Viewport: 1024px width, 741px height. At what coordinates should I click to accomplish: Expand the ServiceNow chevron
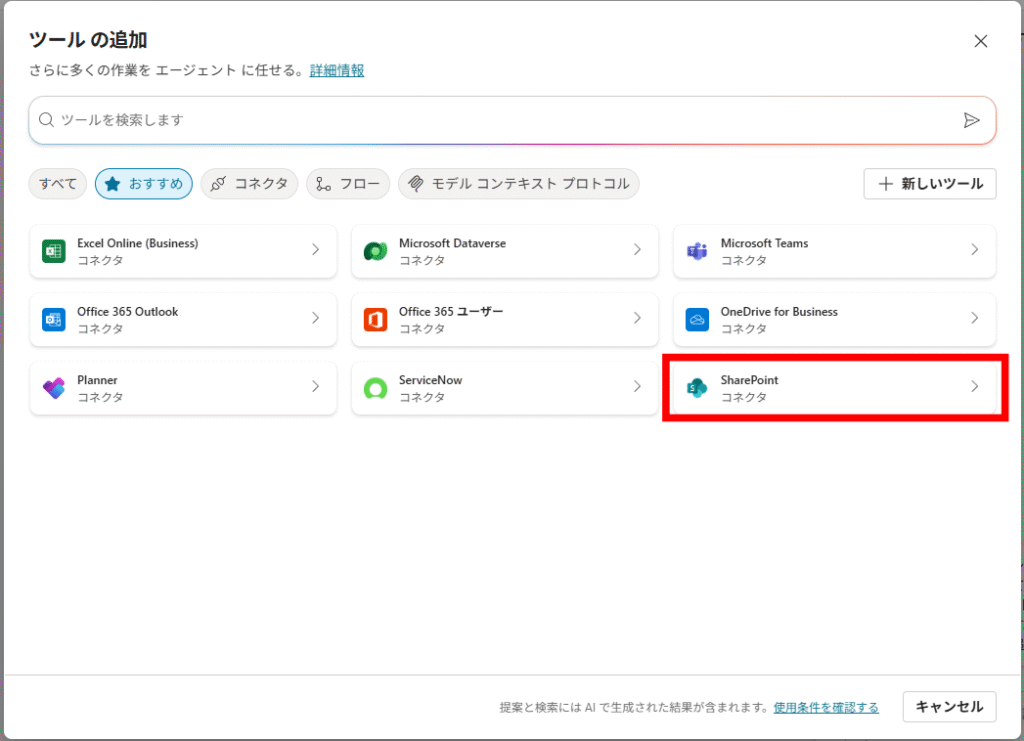pos(637,386)
